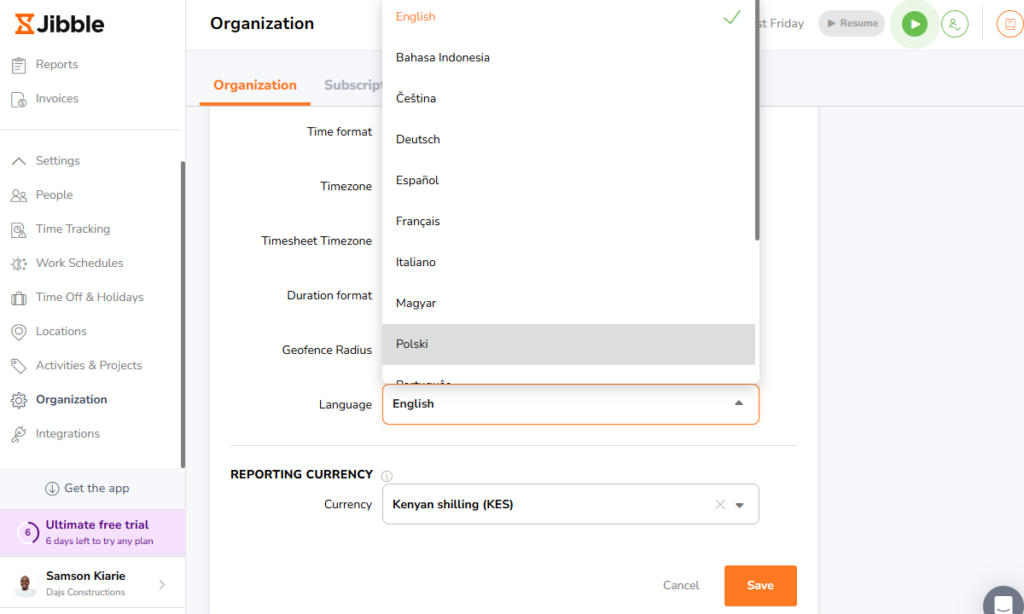This screenshot has height=614, width=1024.
Task: Click the Time Off suitcase icon
Action: [x=19, y=299]
